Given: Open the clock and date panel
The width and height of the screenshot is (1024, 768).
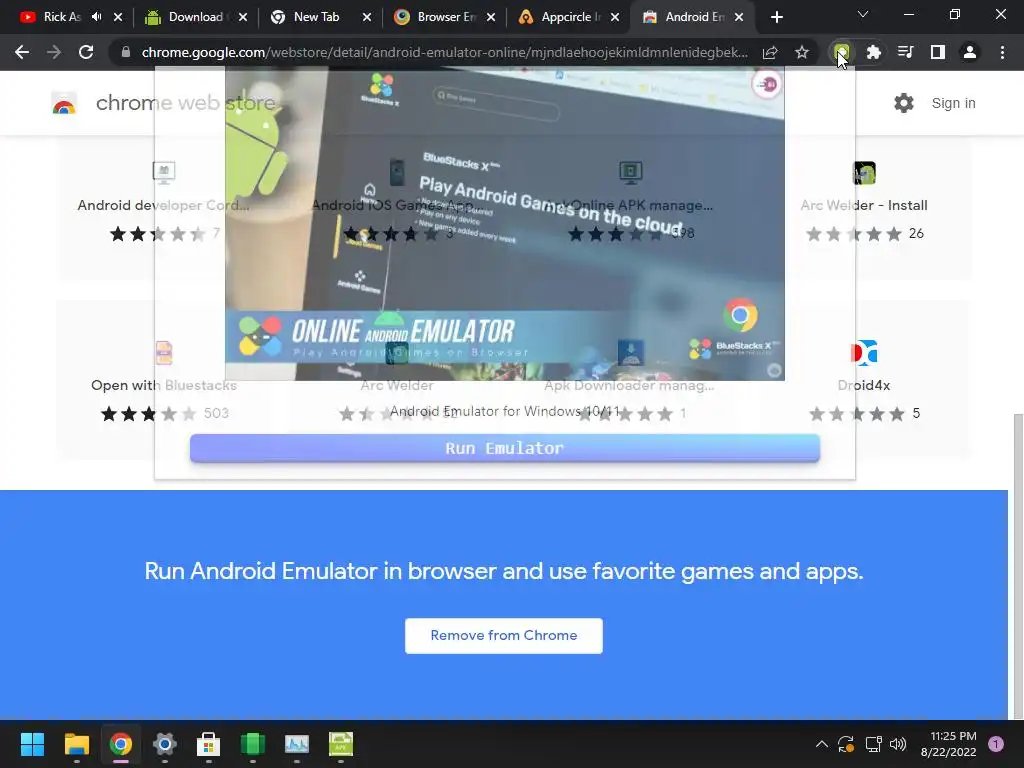Looking at the screenshot, I should tap(948, 744).
